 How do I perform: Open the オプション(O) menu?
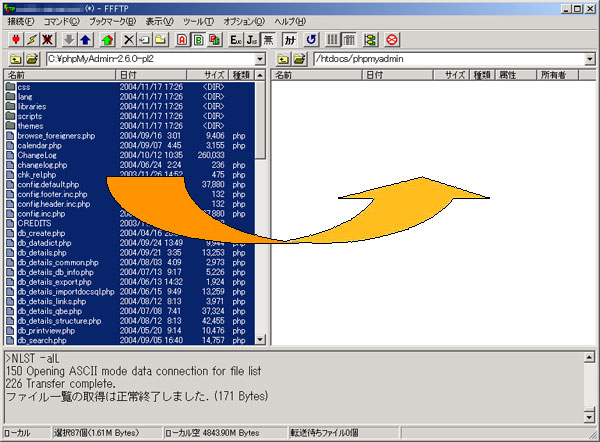244,21
